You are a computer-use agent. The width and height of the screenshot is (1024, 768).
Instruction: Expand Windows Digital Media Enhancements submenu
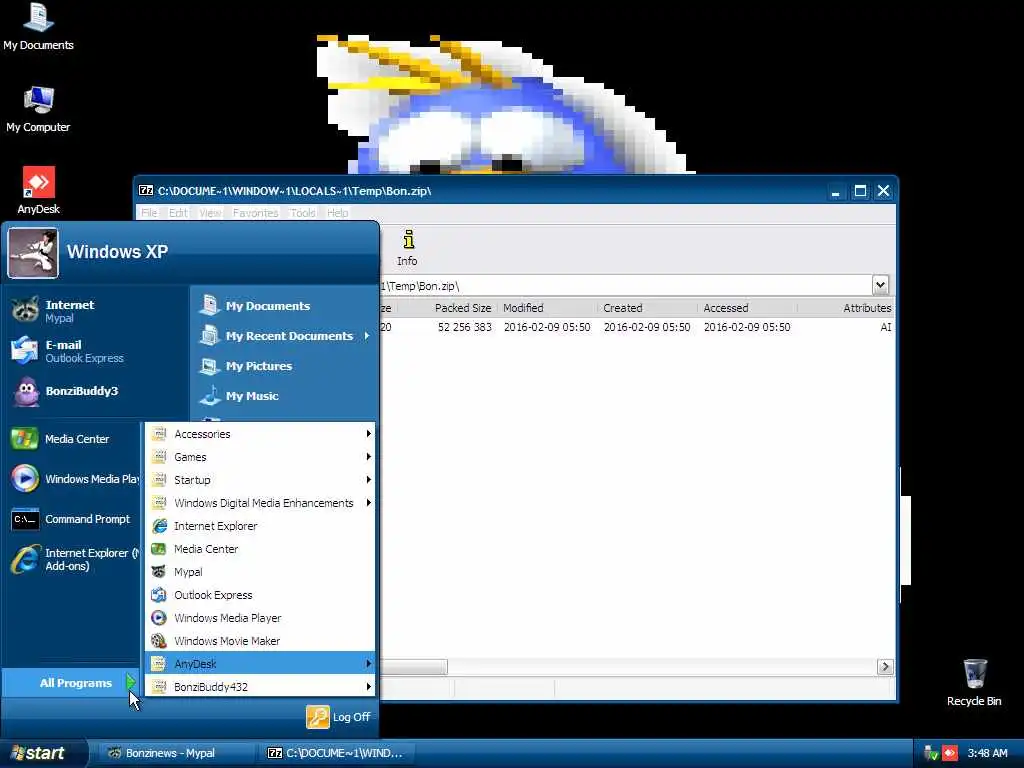pos(261,503)
